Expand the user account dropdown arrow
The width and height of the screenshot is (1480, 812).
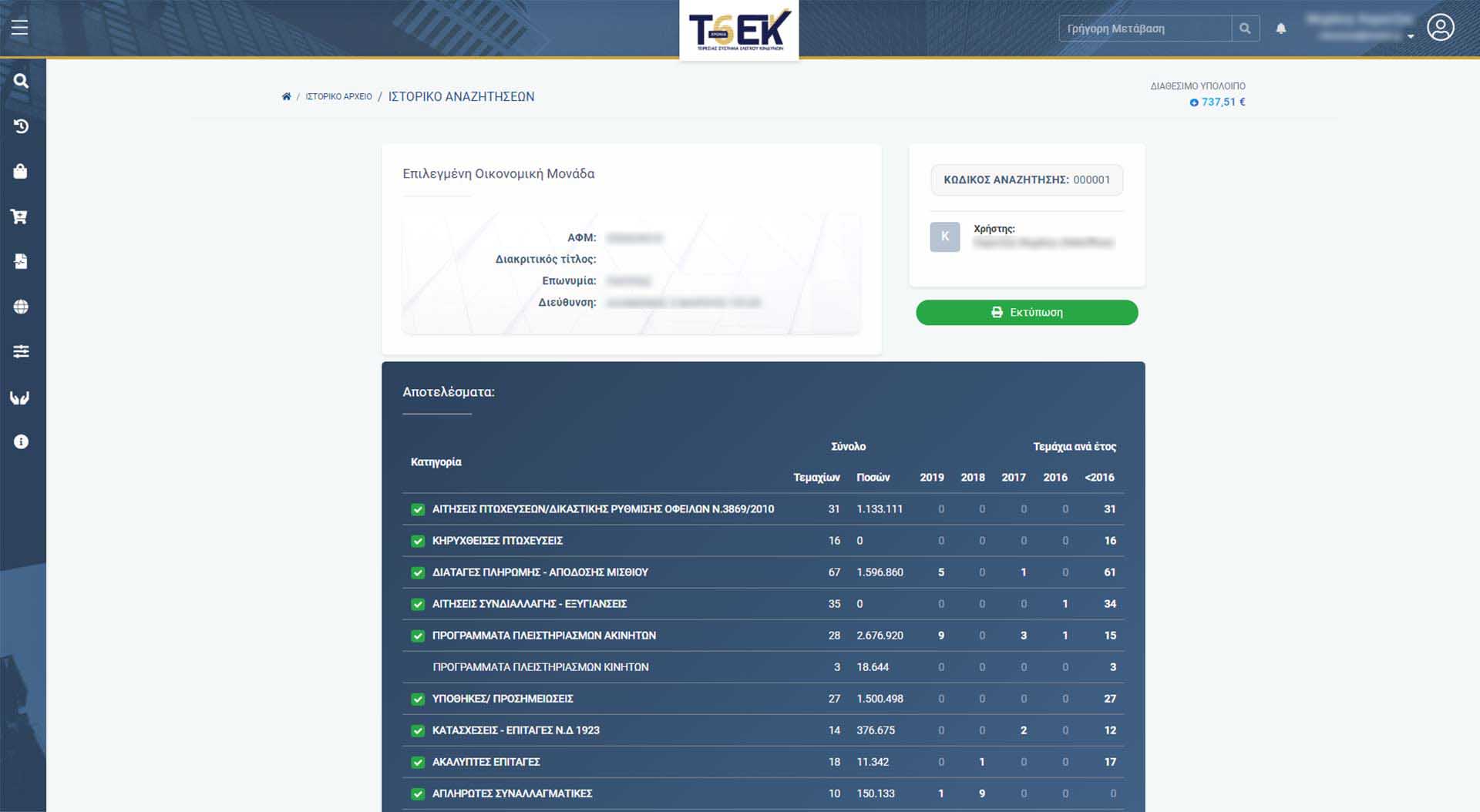click(1410, 36)
